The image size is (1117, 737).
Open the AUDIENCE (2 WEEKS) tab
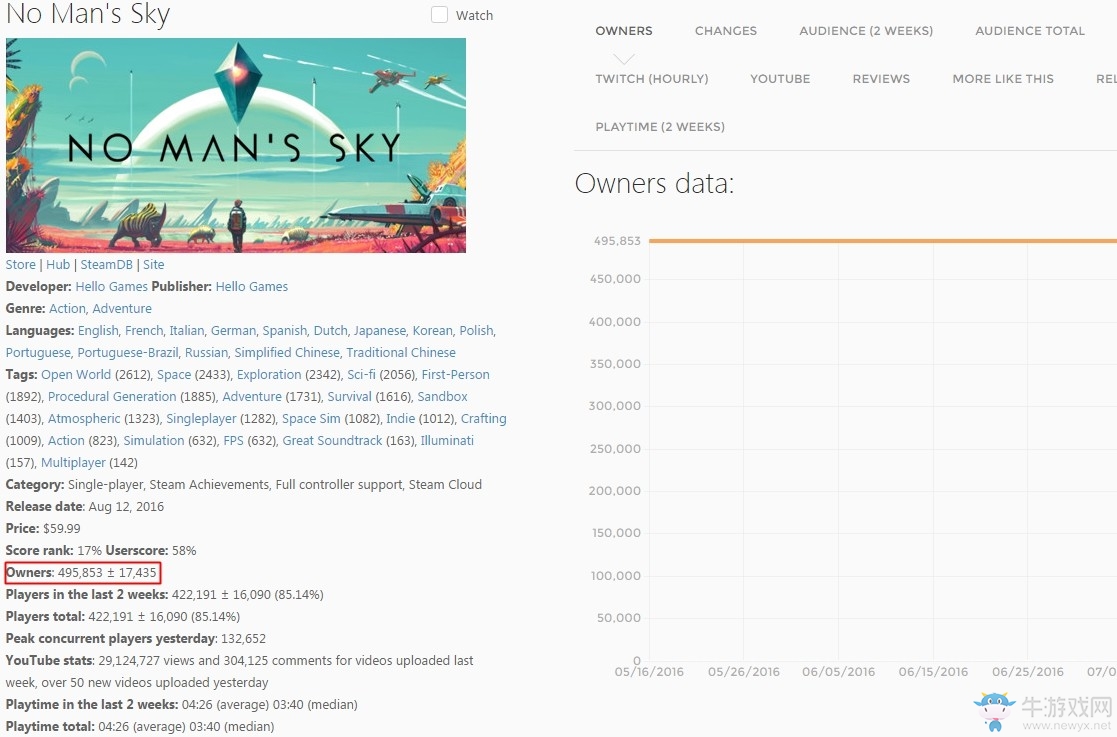pyautogui.click(x=866, y=31)
